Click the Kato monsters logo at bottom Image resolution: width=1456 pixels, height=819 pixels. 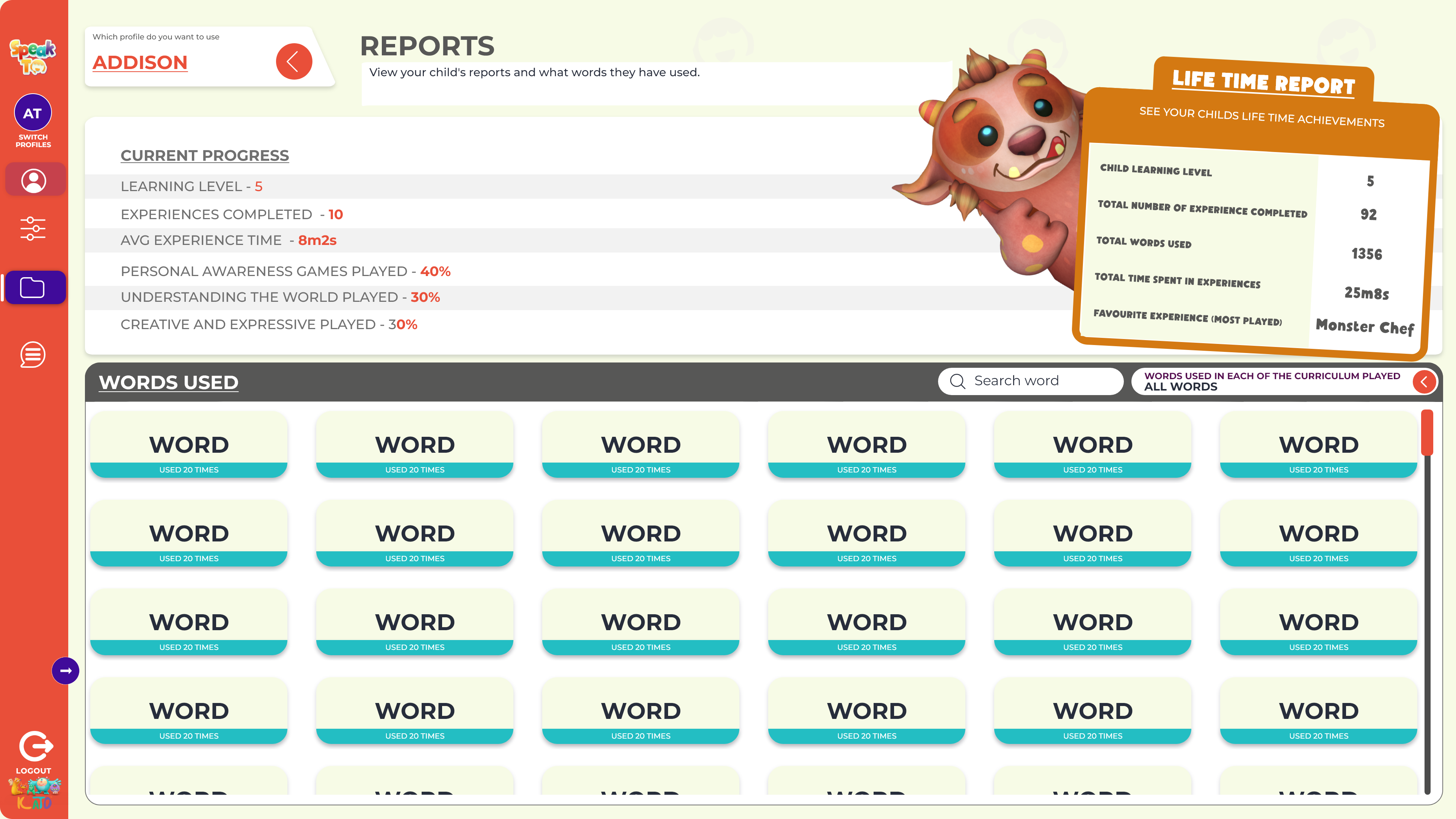coord(34,793)
